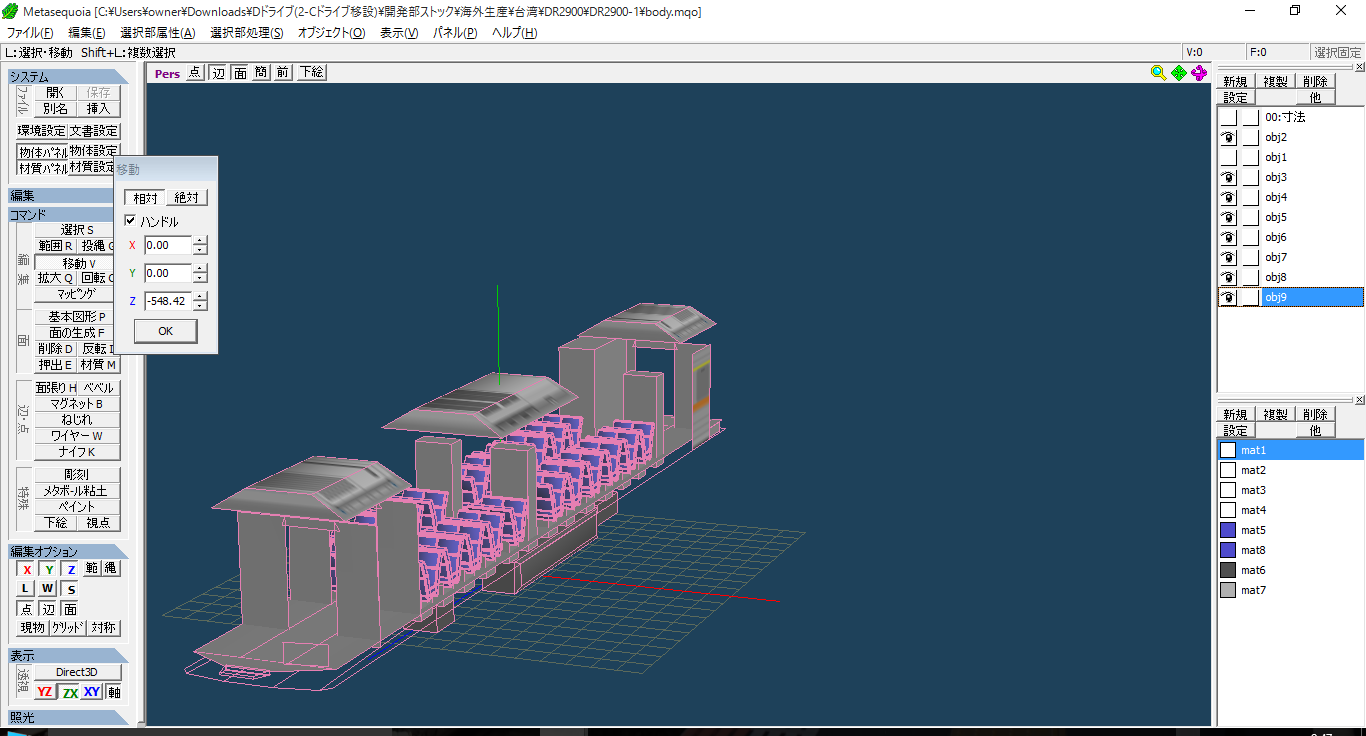The image size is (1366, 736).
Task: Toggle 対称 symmetry edit option
Action: pyautogui.click(x=102, y=628)
